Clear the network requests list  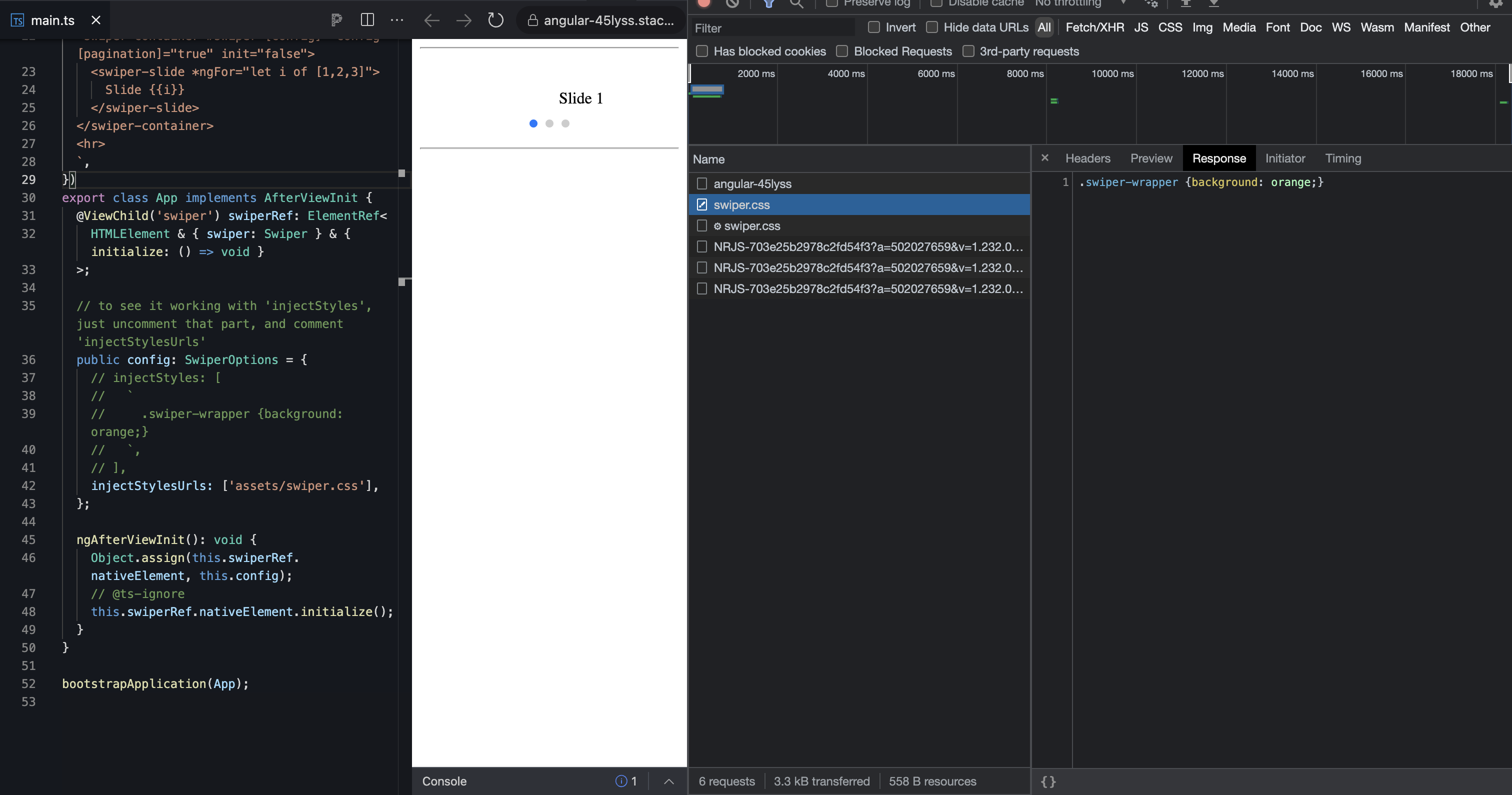coord(732,3)
